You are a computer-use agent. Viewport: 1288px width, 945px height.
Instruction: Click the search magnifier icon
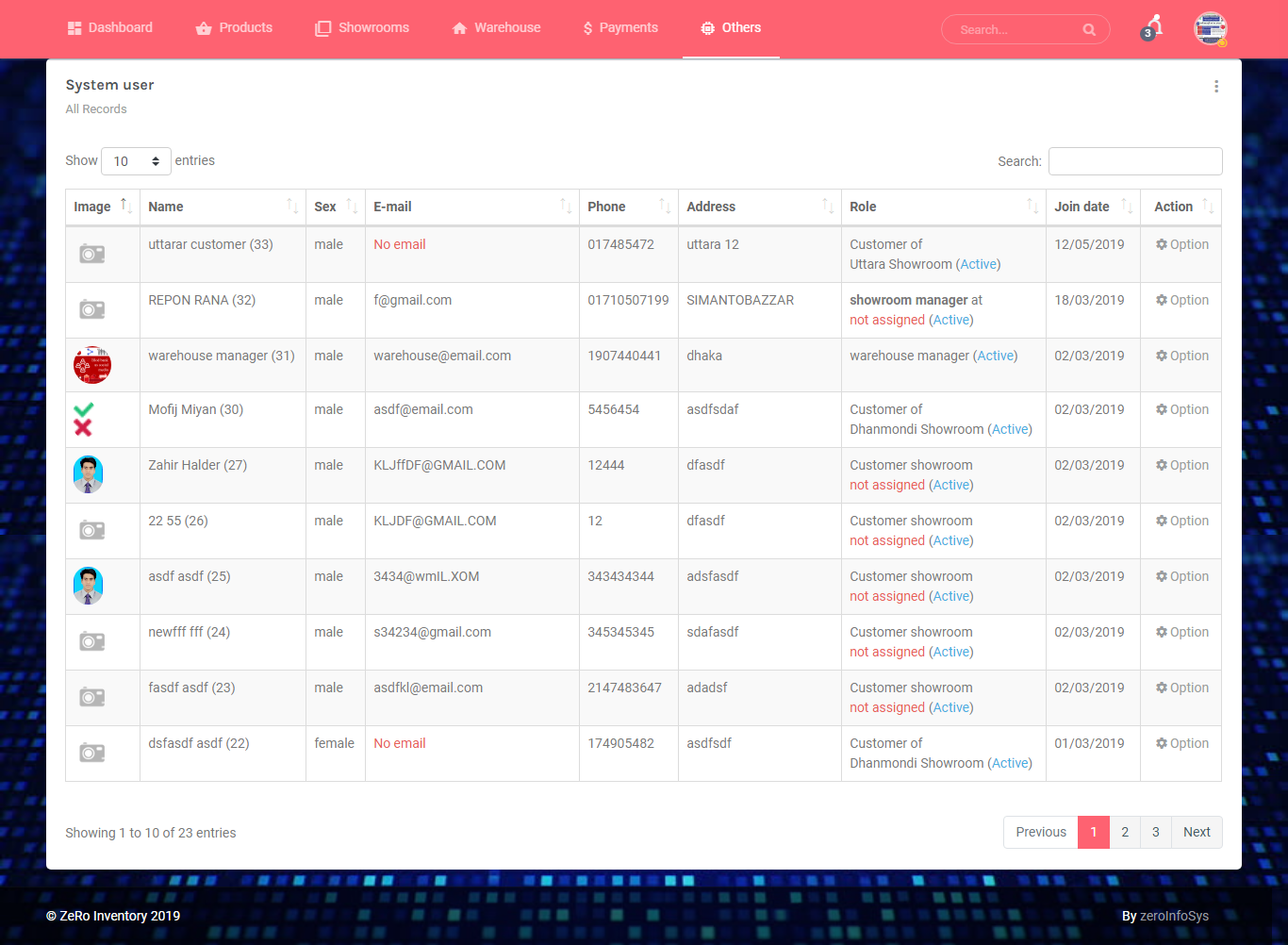point(1089,30)
